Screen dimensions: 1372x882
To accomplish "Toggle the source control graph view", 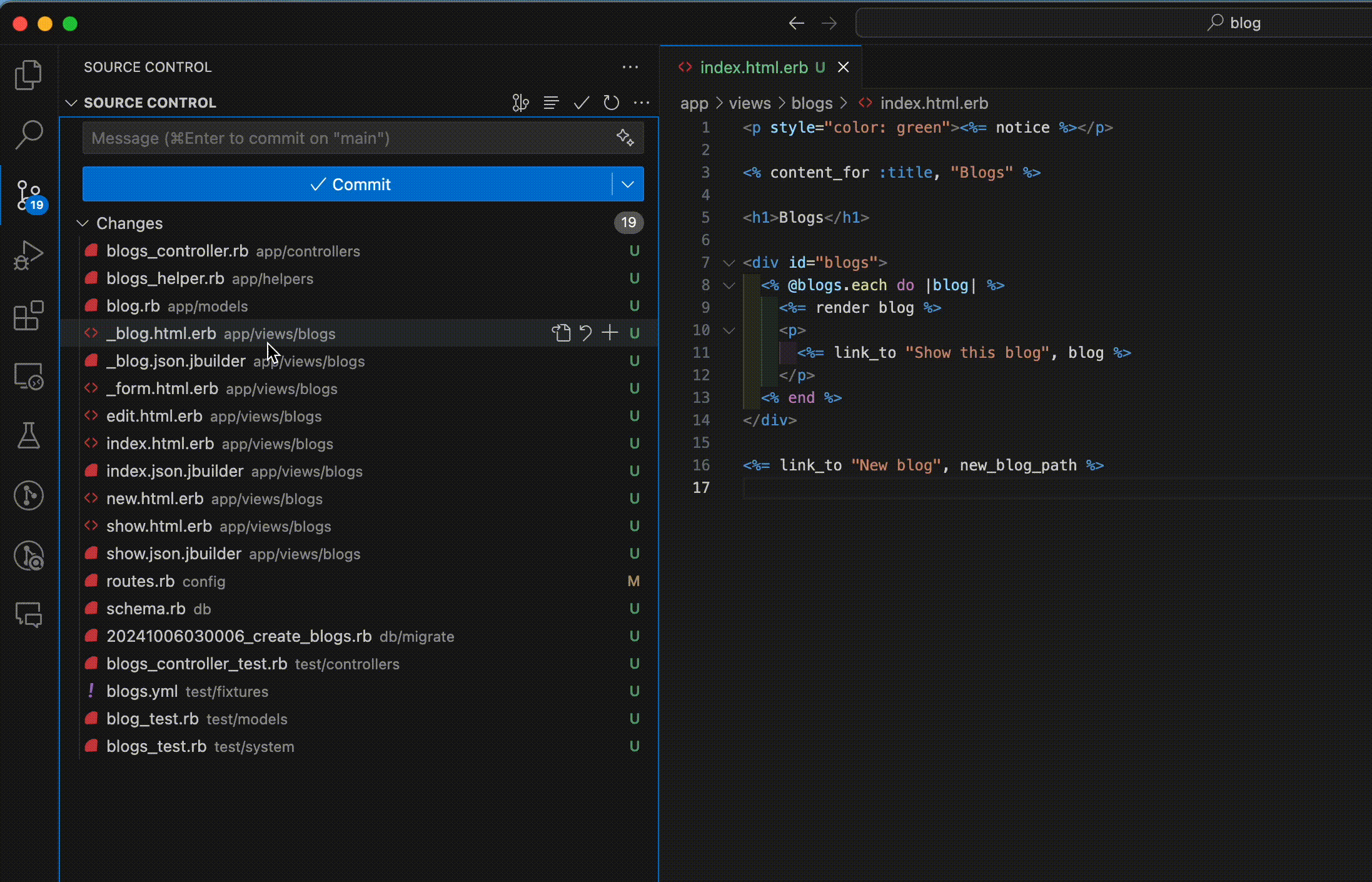I will coord(520,102).
